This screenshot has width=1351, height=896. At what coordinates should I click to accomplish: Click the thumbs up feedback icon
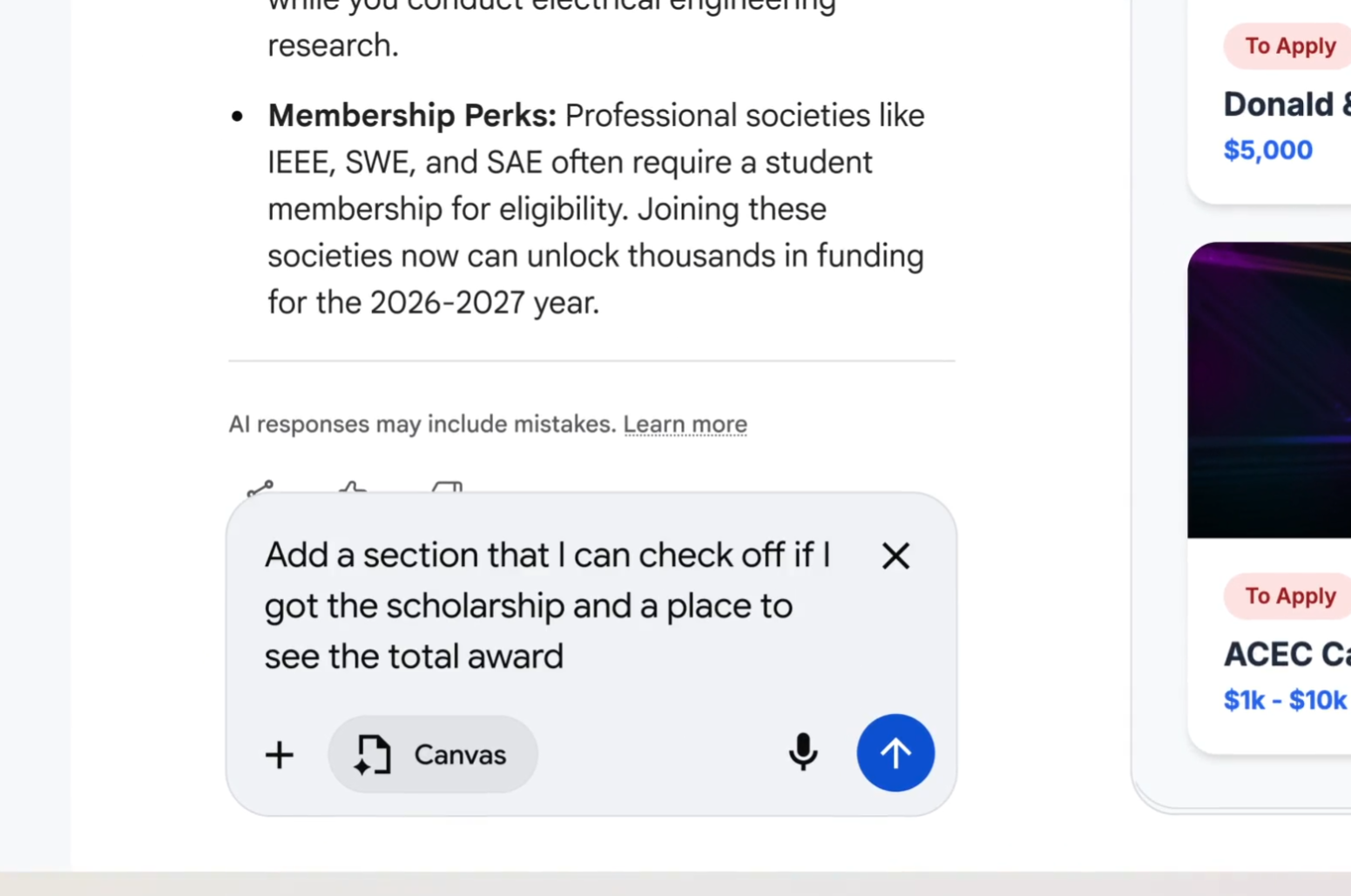tap(353, 488)
